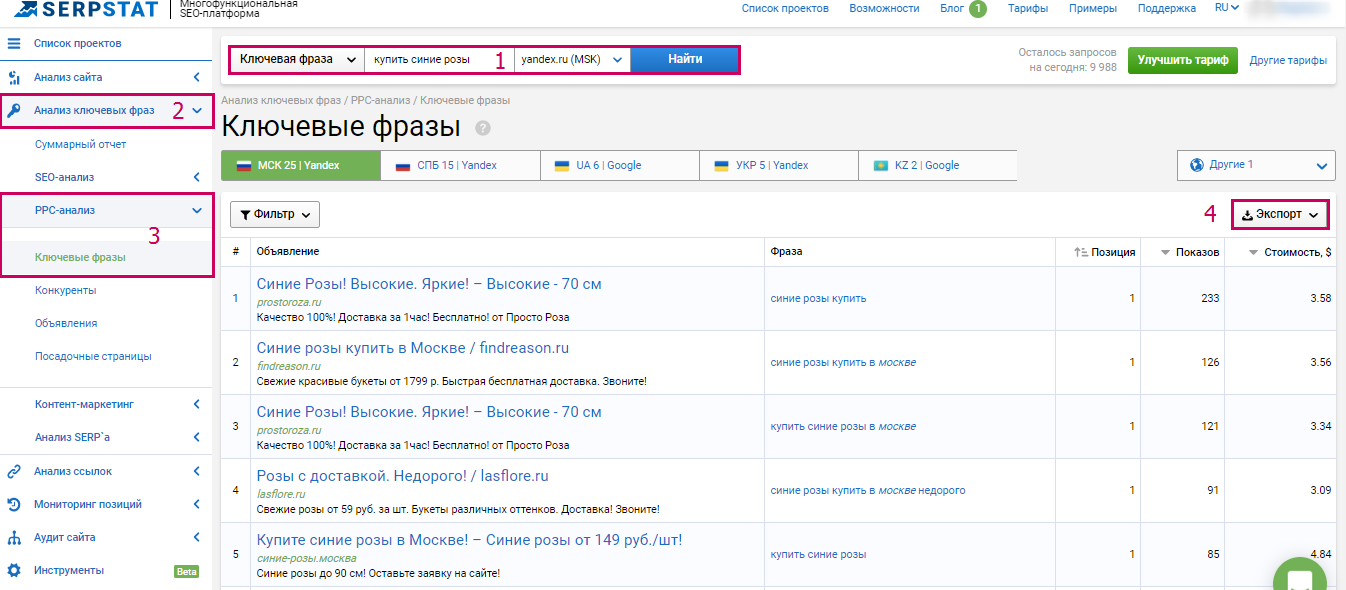Screen dimensions: 1346x590
Task: Click the Мониторинг позиций clock icon
Action: 14,504
